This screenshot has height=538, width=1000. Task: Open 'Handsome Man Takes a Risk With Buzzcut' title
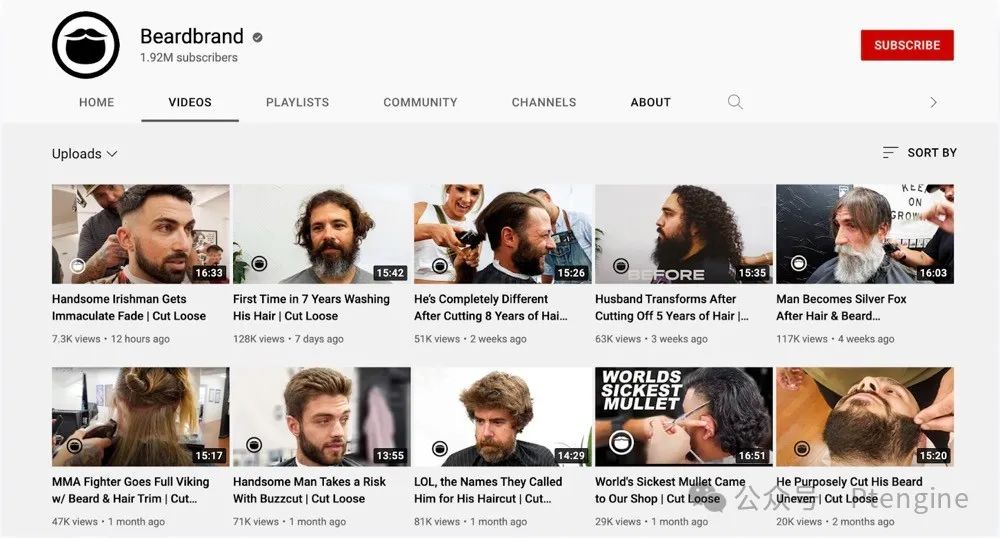[309, 490]
